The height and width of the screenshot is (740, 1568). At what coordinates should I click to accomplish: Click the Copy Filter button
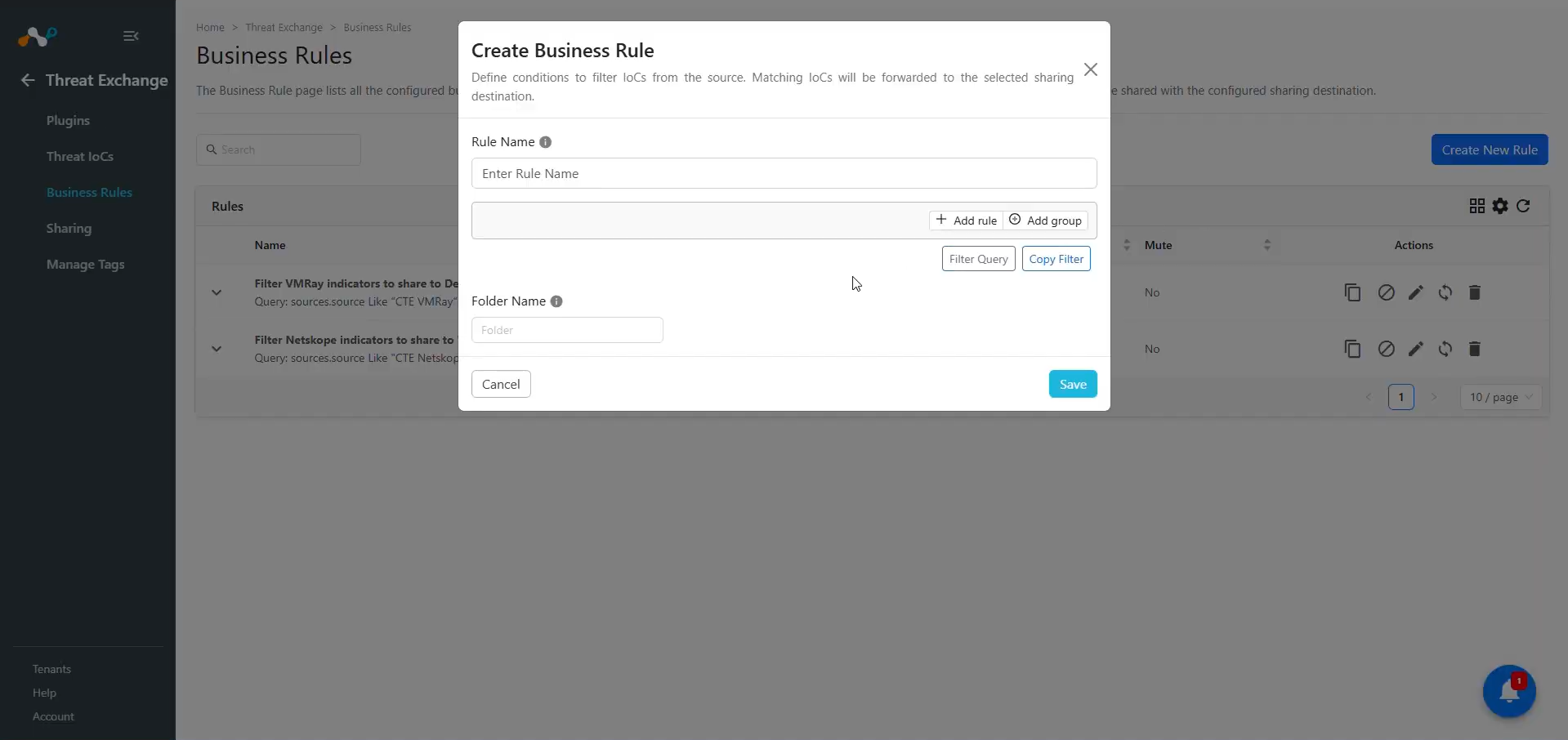point(1056,259)
